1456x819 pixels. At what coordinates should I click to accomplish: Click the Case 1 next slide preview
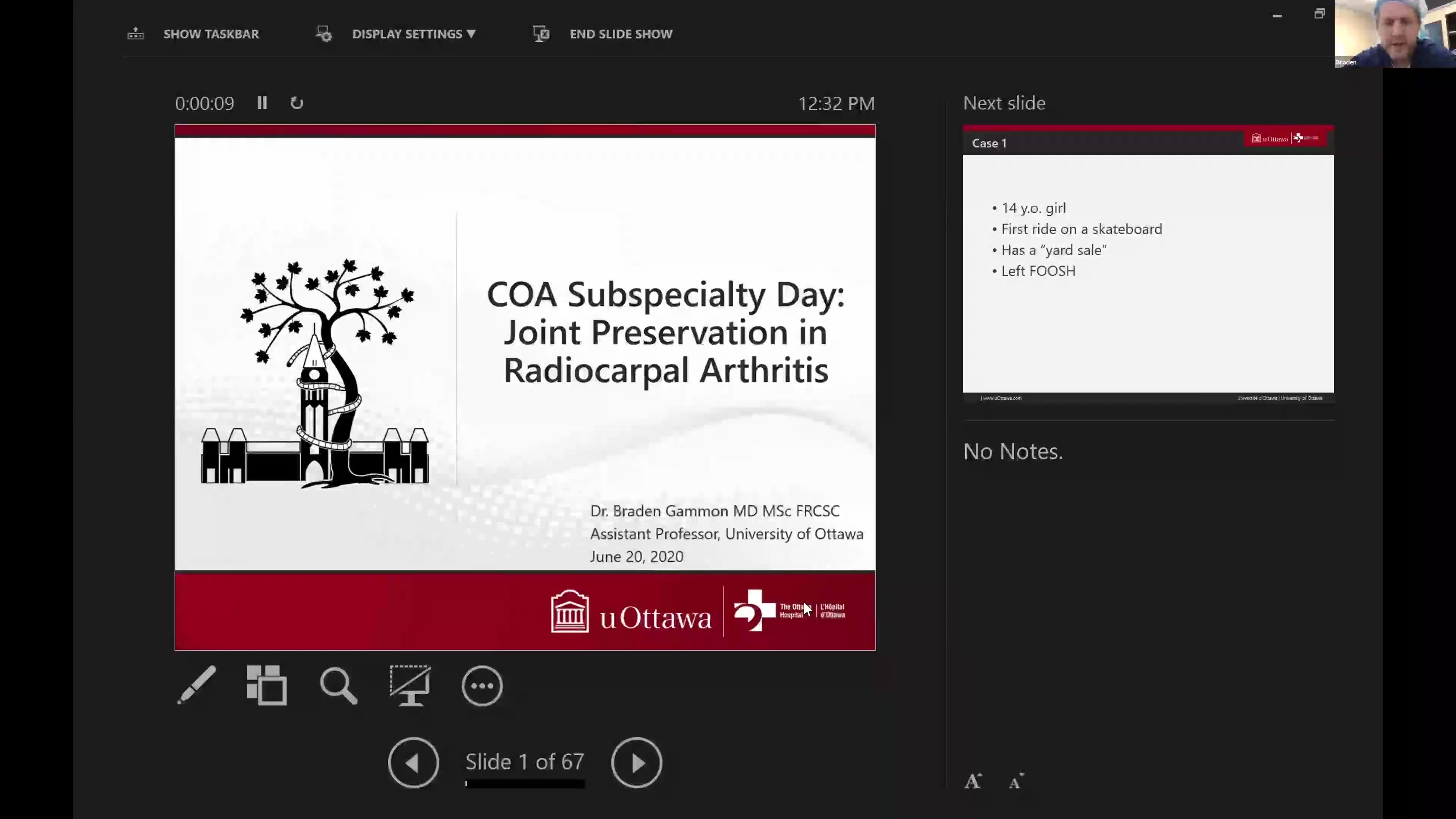pos(1148,264)
